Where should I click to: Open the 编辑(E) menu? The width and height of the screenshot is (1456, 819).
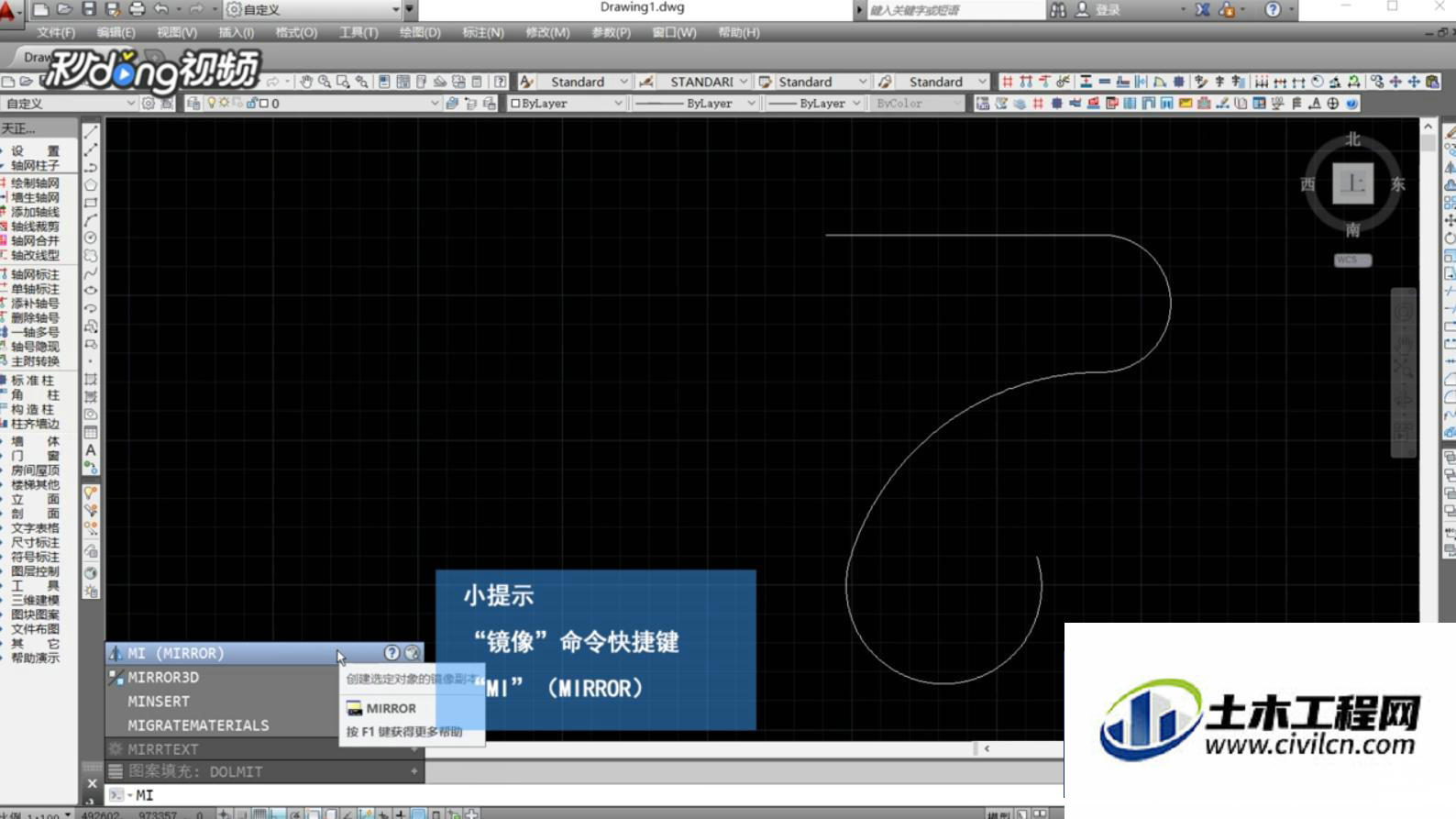click(x=116, y=32)
